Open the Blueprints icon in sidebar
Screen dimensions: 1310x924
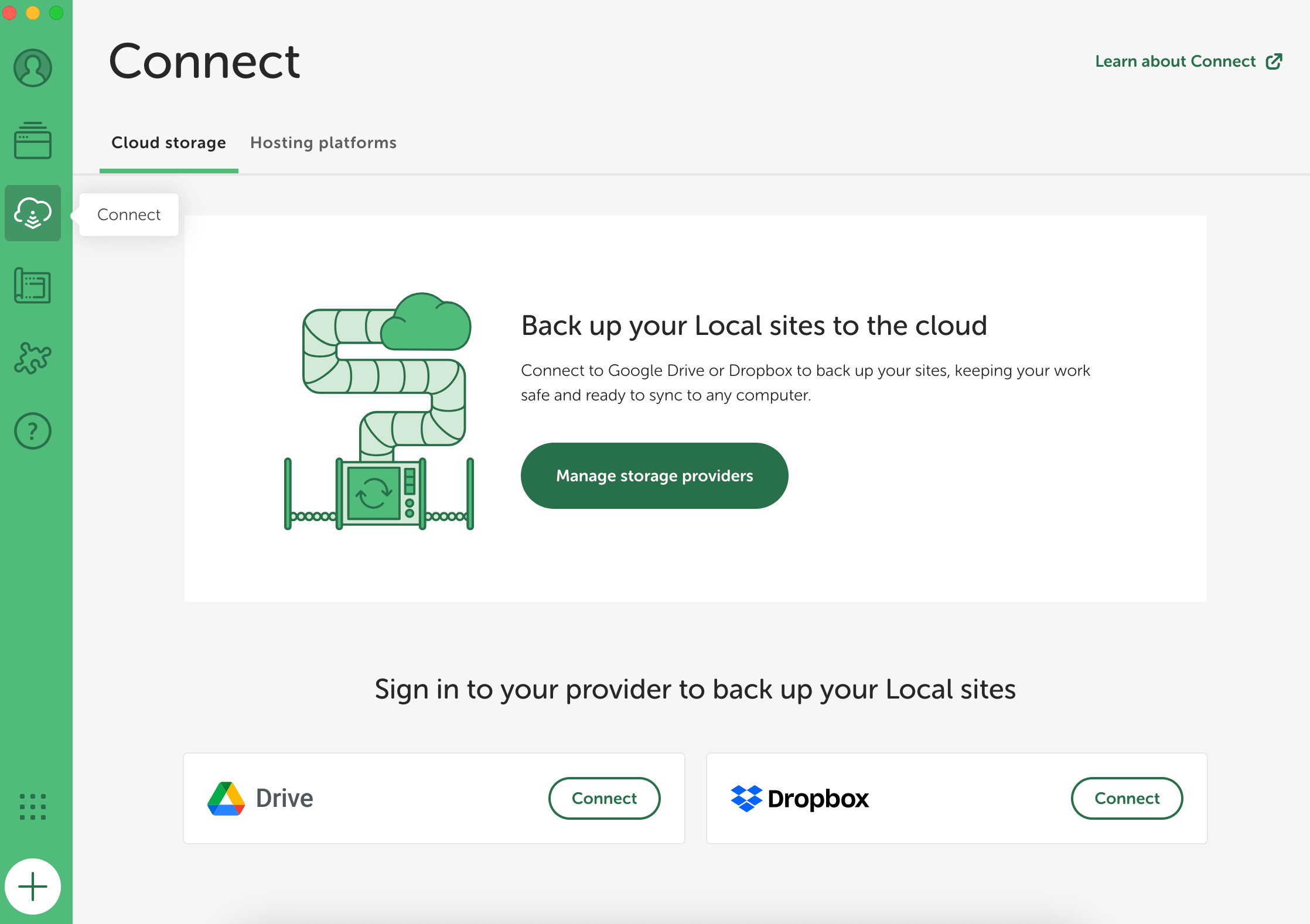pyautogui.click(x=33, y=286)
